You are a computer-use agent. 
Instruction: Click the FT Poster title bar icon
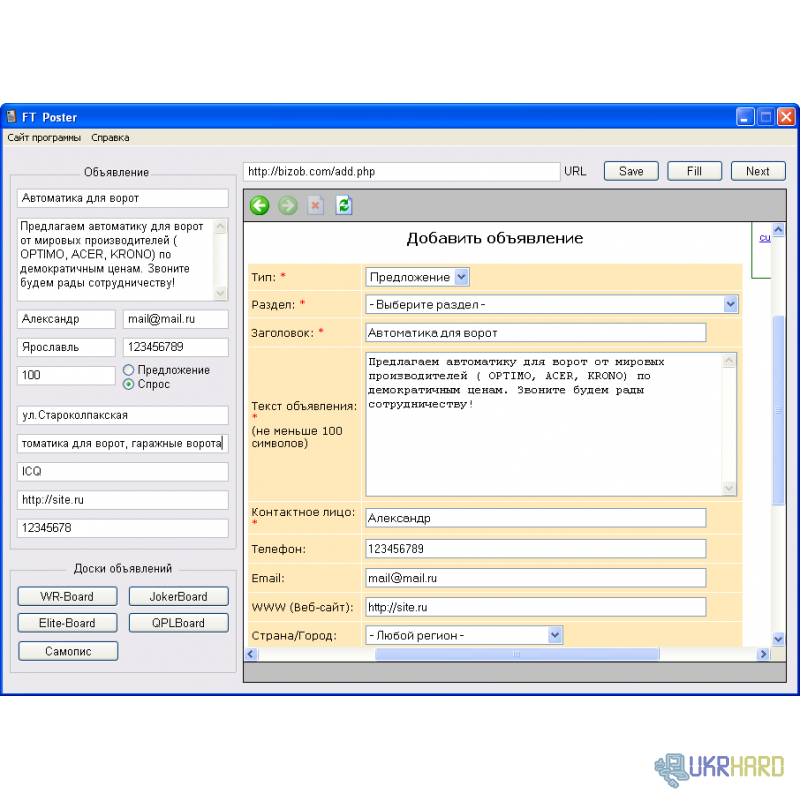pyautogui.click(x=12, y=117)
